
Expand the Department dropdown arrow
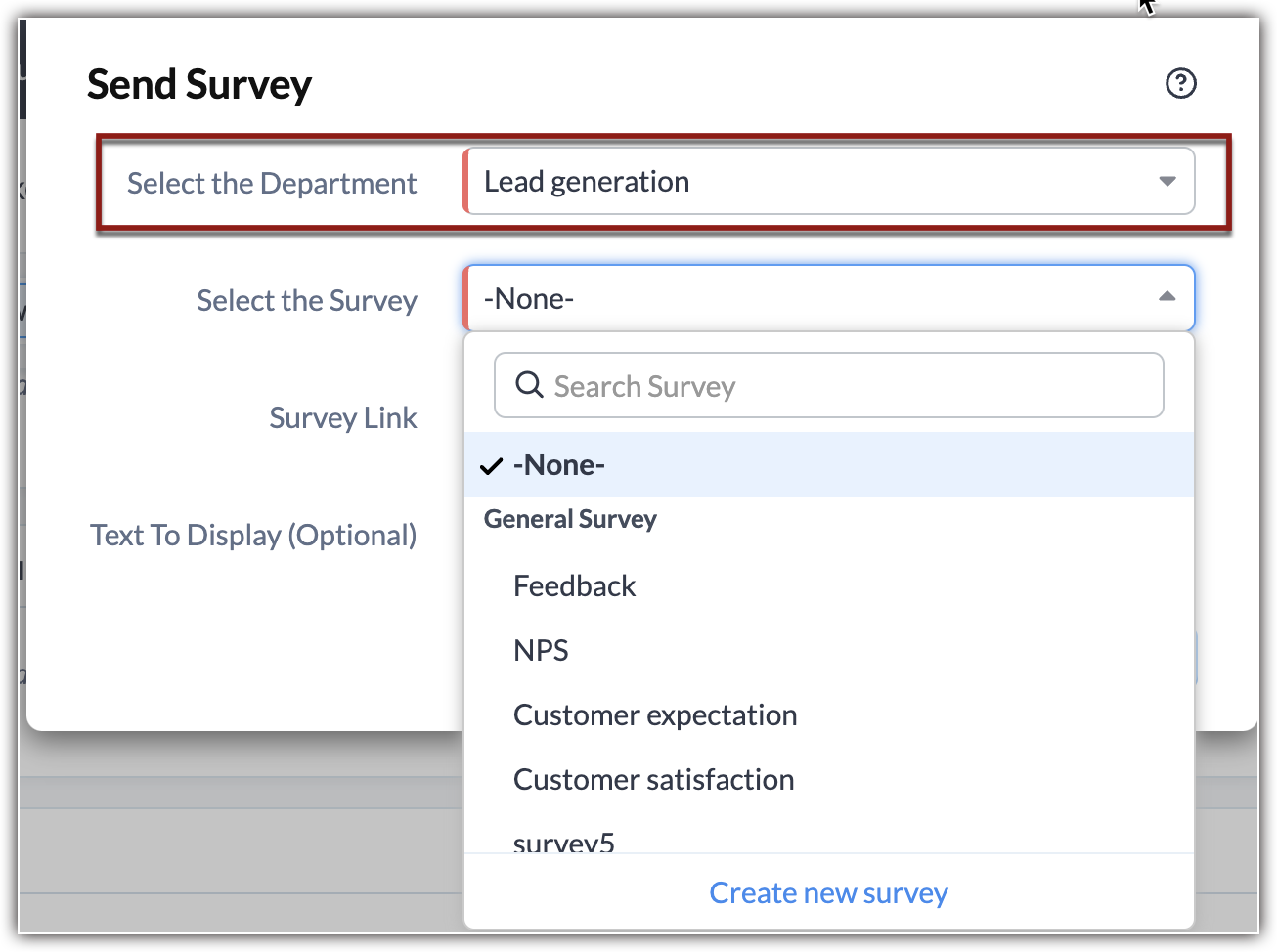click(x=1167, y=182)
